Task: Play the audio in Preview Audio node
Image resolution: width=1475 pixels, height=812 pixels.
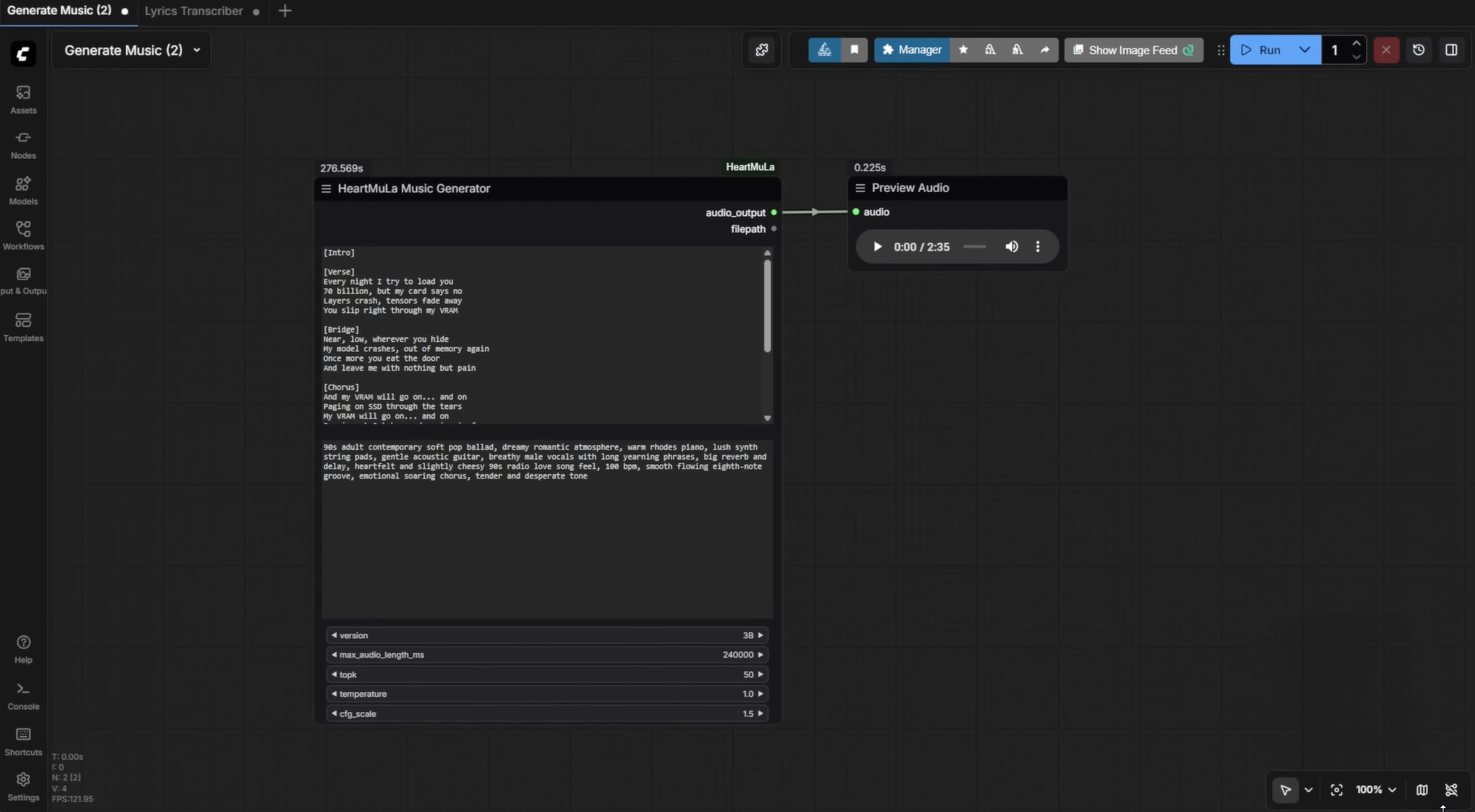Action: point(877,247)
